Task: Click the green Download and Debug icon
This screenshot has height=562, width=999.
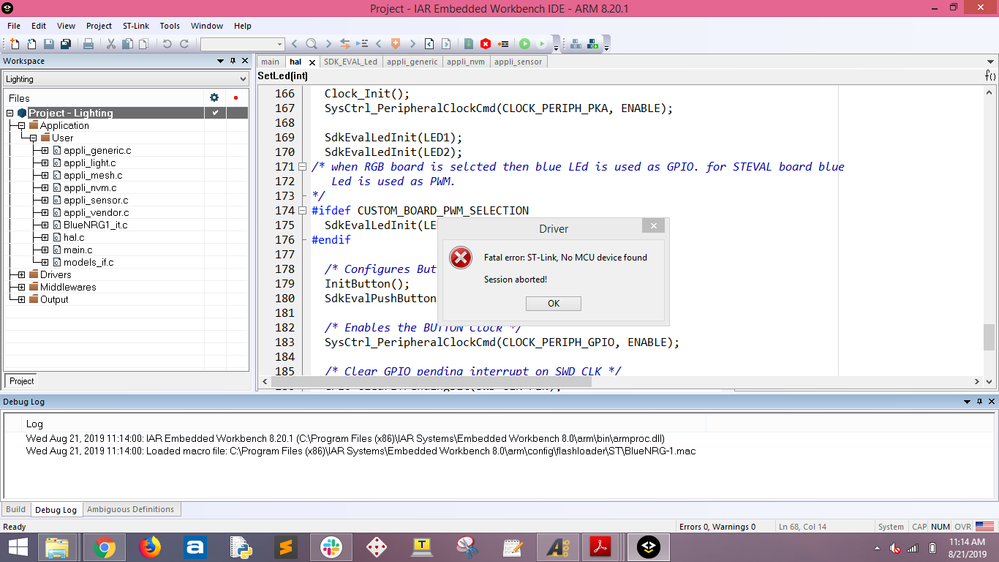Action: (524, 44)
